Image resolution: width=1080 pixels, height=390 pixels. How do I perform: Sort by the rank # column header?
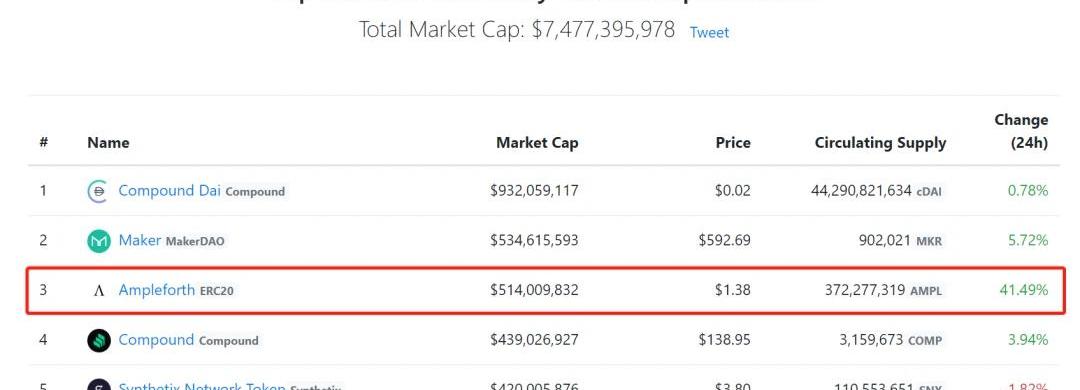click(43, 143)
